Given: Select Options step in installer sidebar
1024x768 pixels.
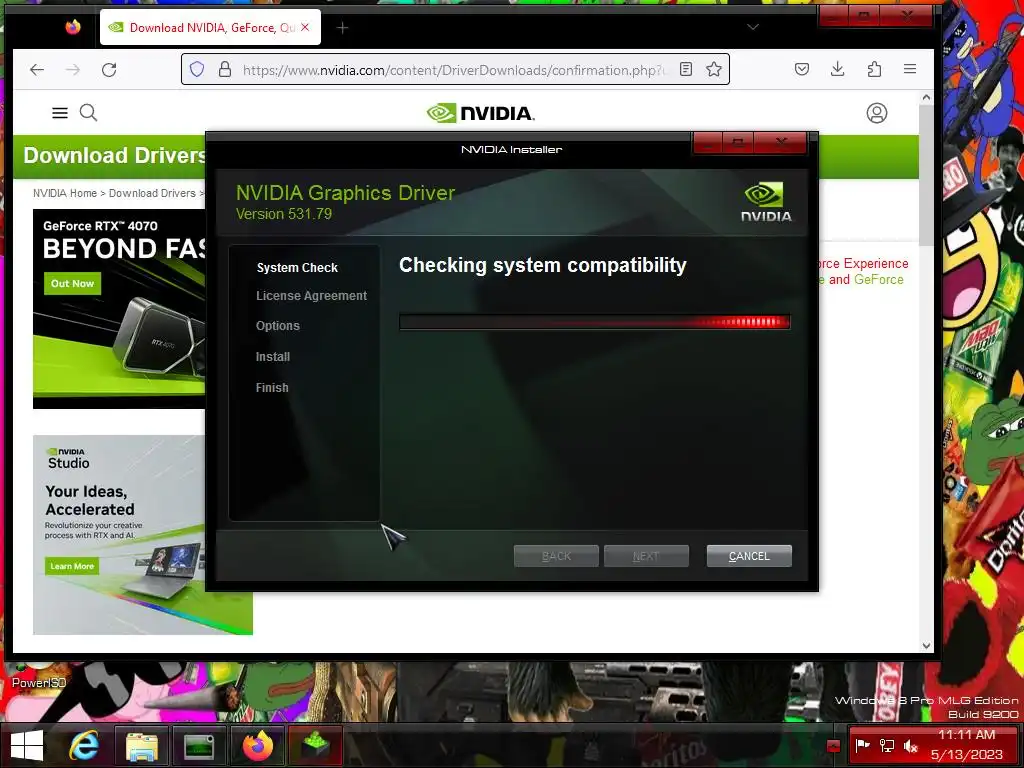Looking at the screenshot, I should click(278, 326).
